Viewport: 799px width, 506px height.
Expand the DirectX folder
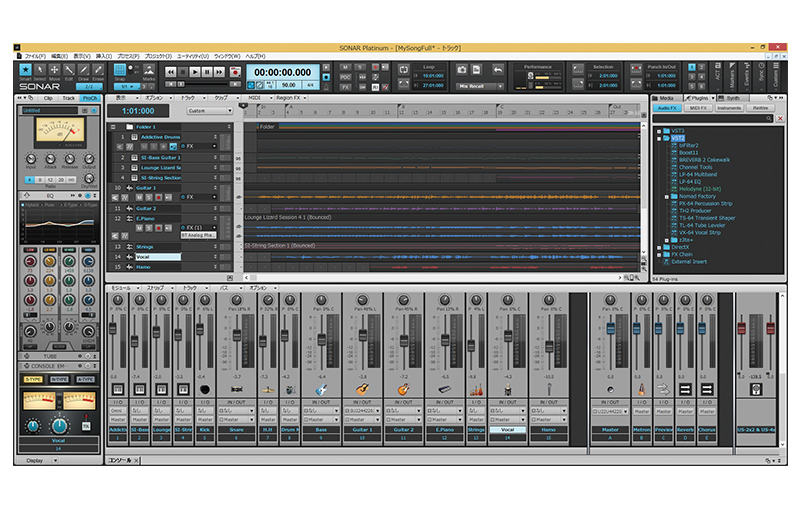[659, 247]
